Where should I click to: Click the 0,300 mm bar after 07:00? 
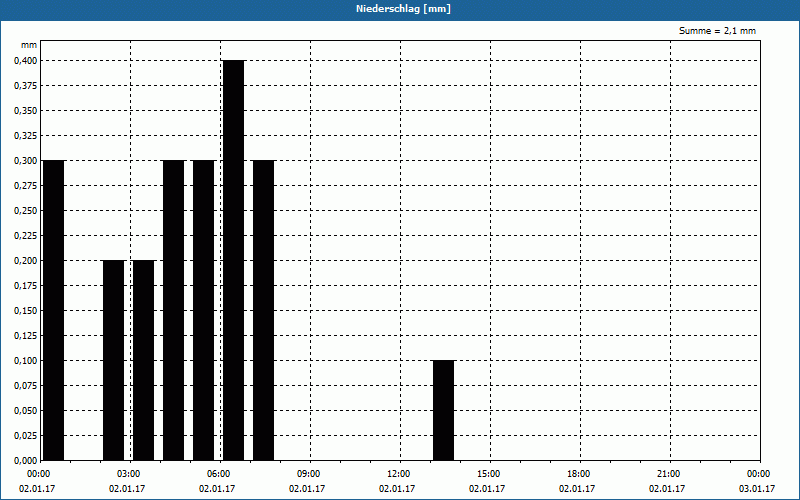[x=263, y=310]
